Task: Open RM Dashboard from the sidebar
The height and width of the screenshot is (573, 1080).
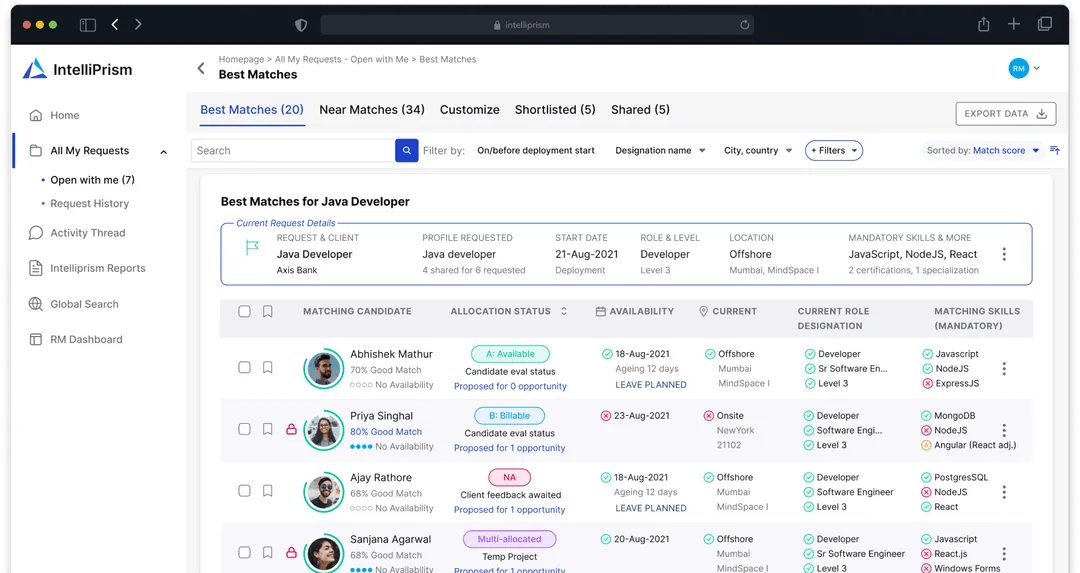Action: coord(86,340)
